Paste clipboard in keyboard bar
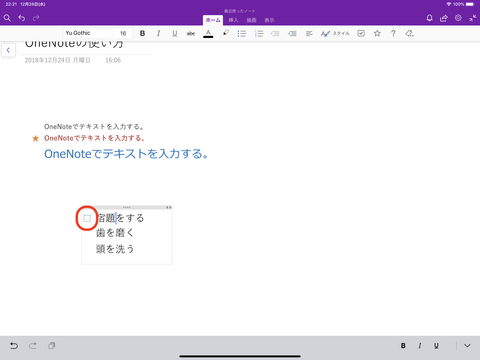The image size is (480, 360). click(51, 346)
